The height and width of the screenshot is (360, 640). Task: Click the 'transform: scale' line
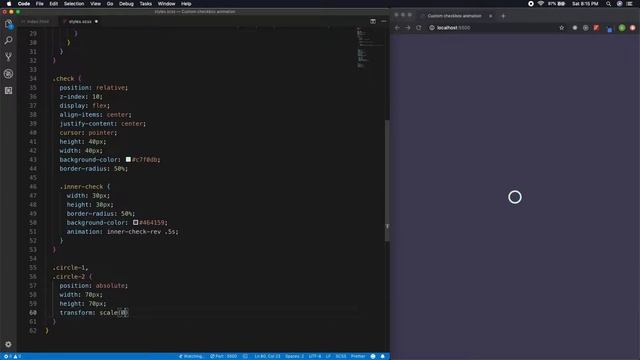click(x=93, y=313)
